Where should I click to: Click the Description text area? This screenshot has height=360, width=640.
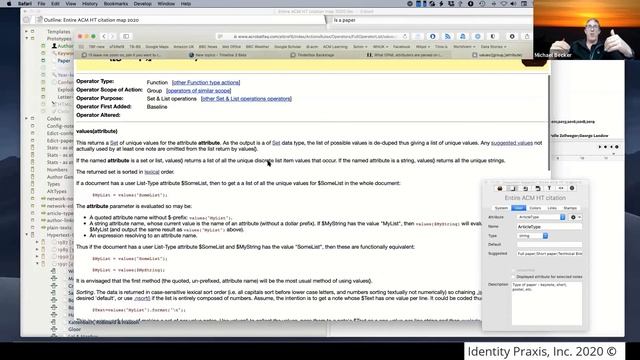(547, 304)
